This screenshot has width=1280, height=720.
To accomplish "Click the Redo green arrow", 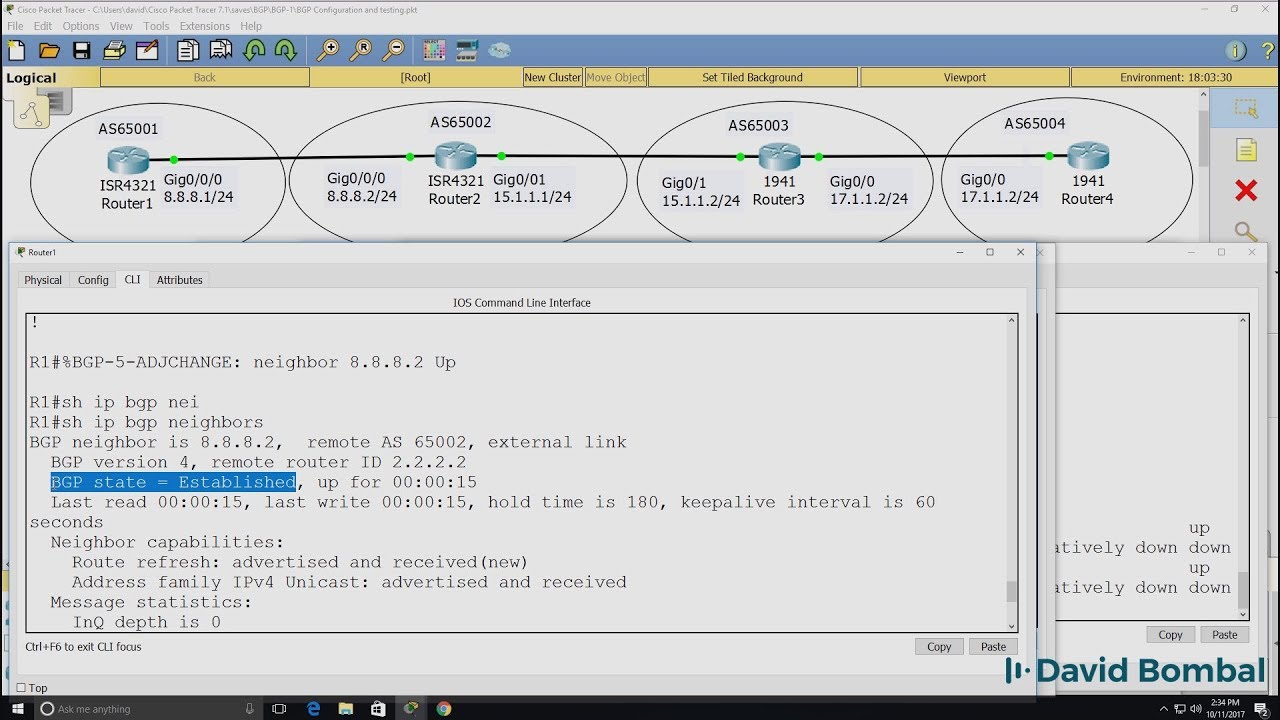I will (x=286, y=50).
